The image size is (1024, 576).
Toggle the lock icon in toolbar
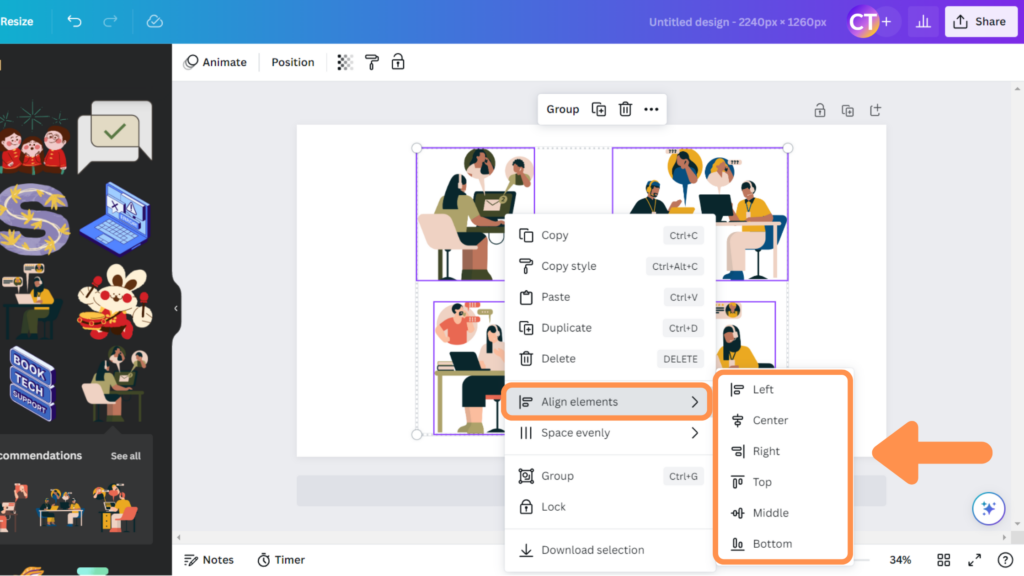tap(398, 62)
